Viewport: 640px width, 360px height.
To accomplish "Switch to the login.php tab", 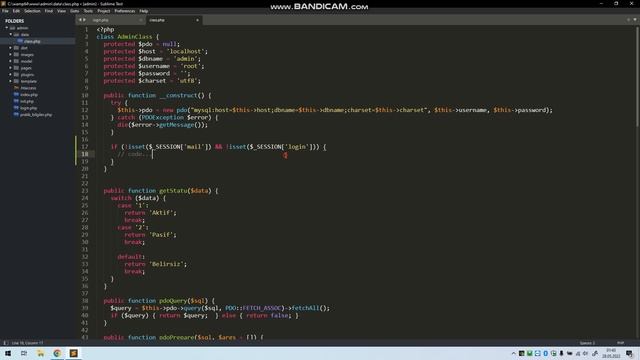I will (x=100, y=20).
